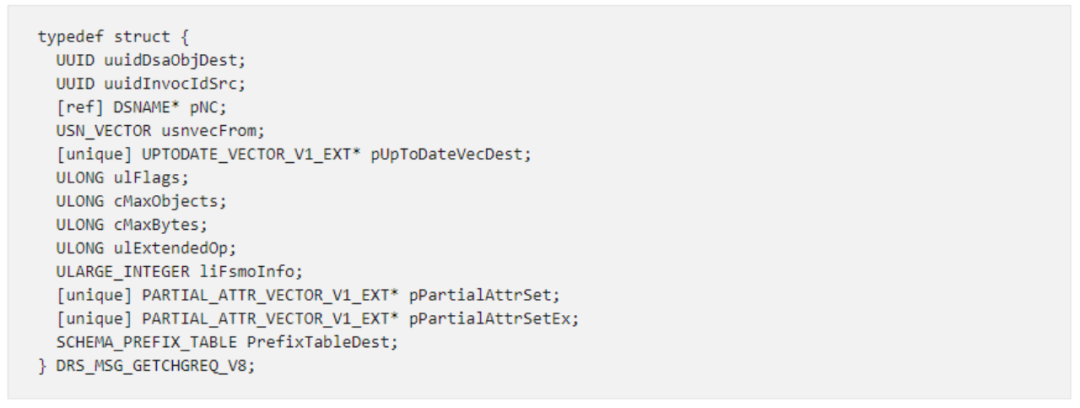Click the typedef struct opening line
Viewport: 1080px width, 408px height.
click(104, 37)
